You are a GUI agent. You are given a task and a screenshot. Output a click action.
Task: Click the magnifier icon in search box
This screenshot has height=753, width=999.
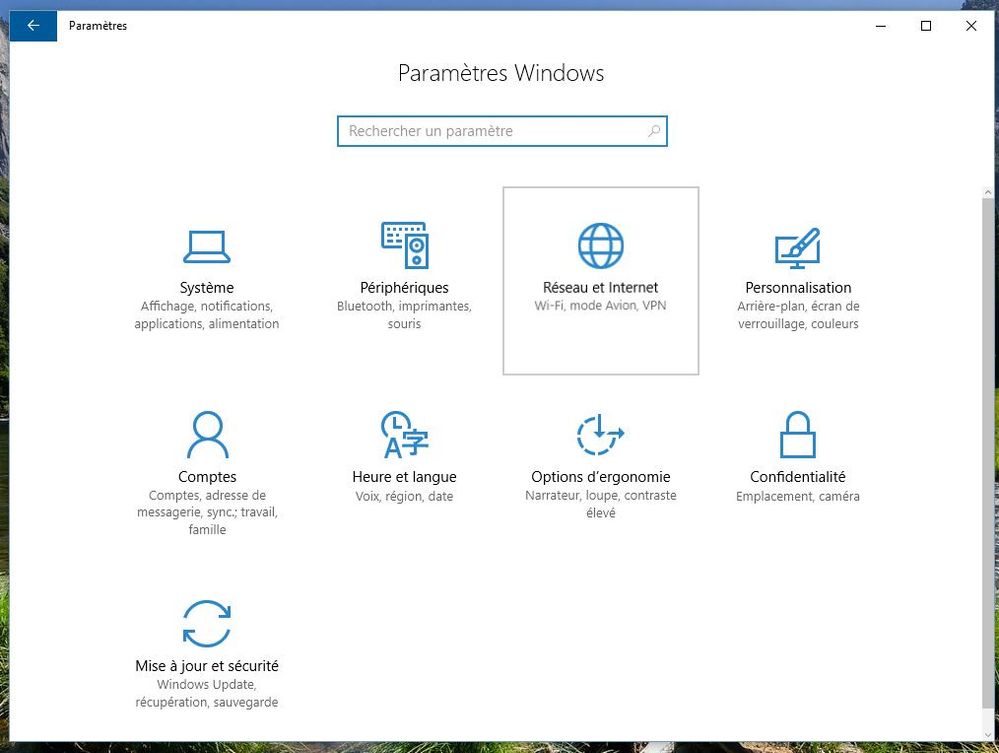click(654, 131)
